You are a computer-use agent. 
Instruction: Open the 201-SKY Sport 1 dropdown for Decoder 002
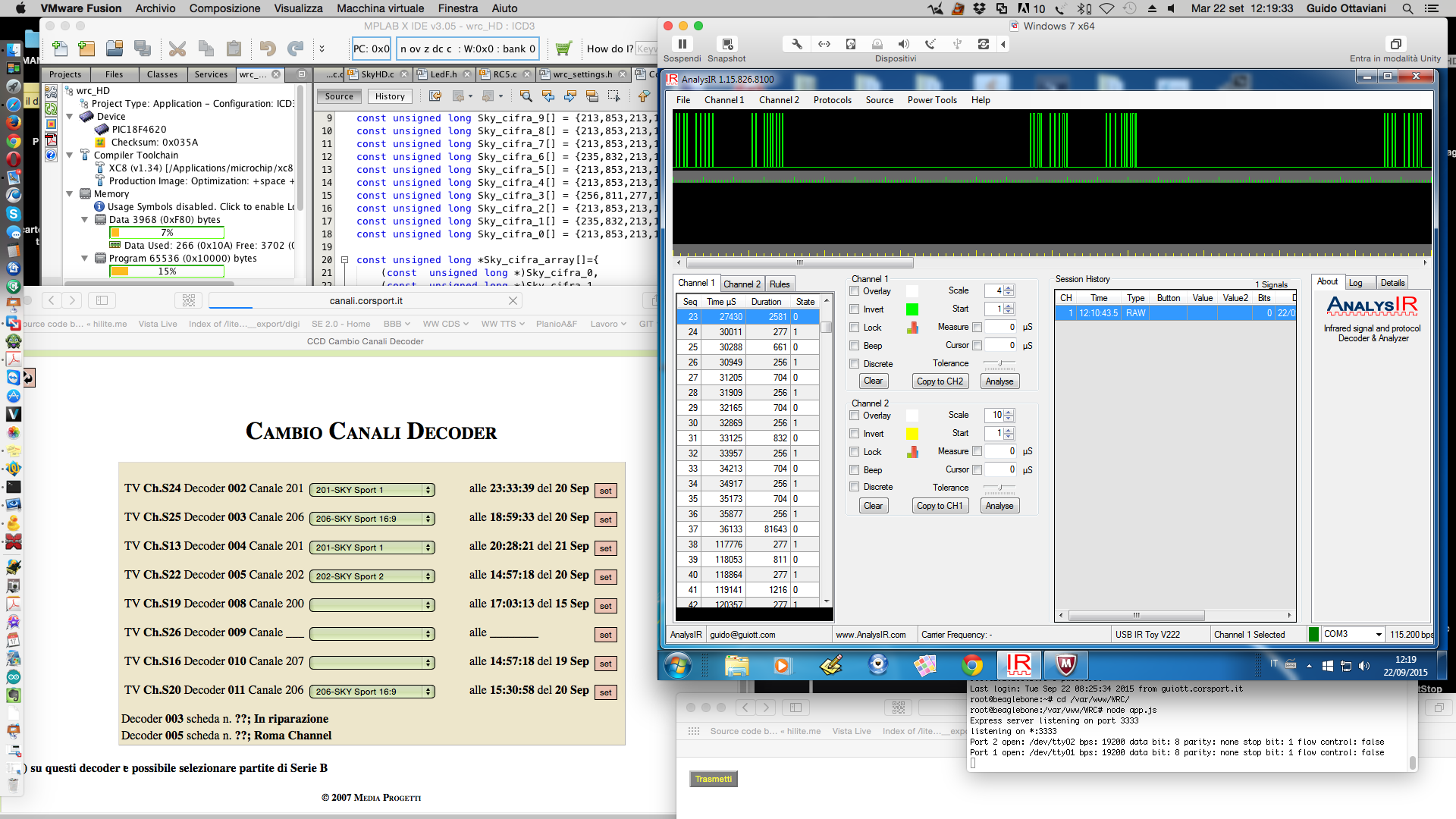(372, 490)
